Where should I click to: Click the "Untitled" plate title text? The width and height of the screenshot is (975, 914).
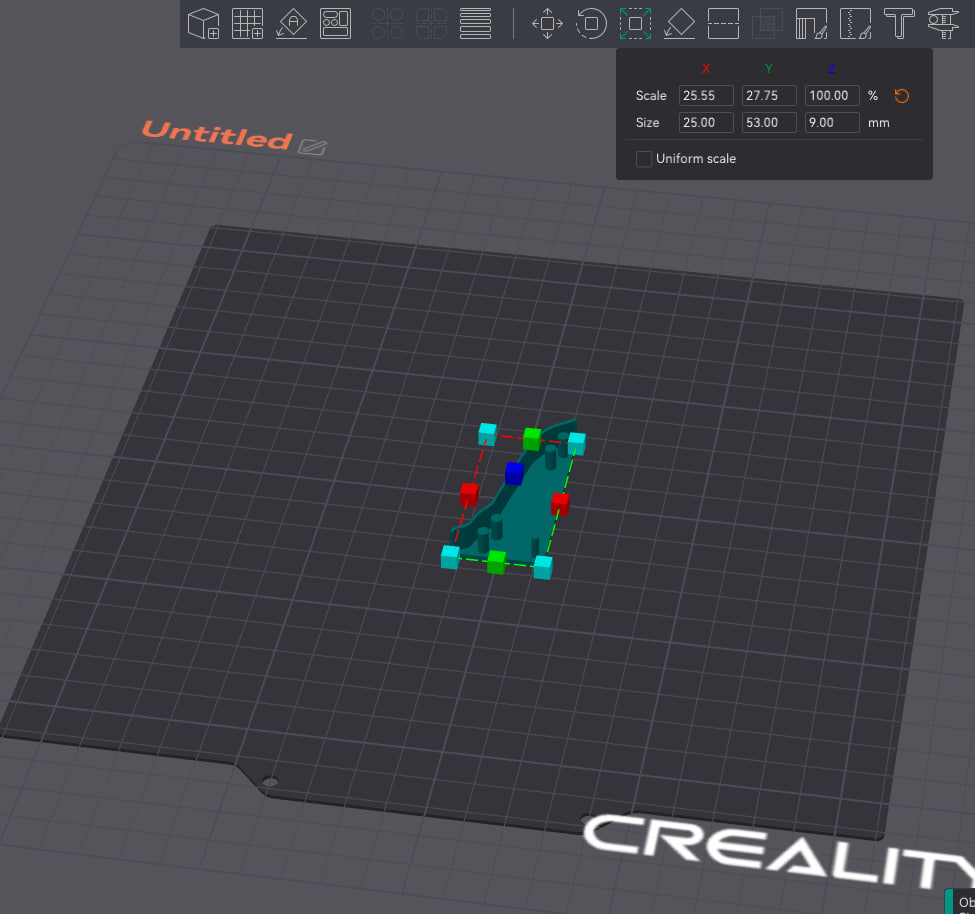(x=216, y=134)
